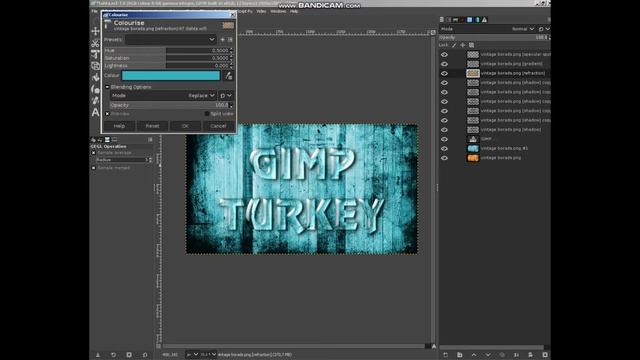Open the Help menu in the menu bar
The width and height of the screenshot is (640, 360).
point(294,11)
